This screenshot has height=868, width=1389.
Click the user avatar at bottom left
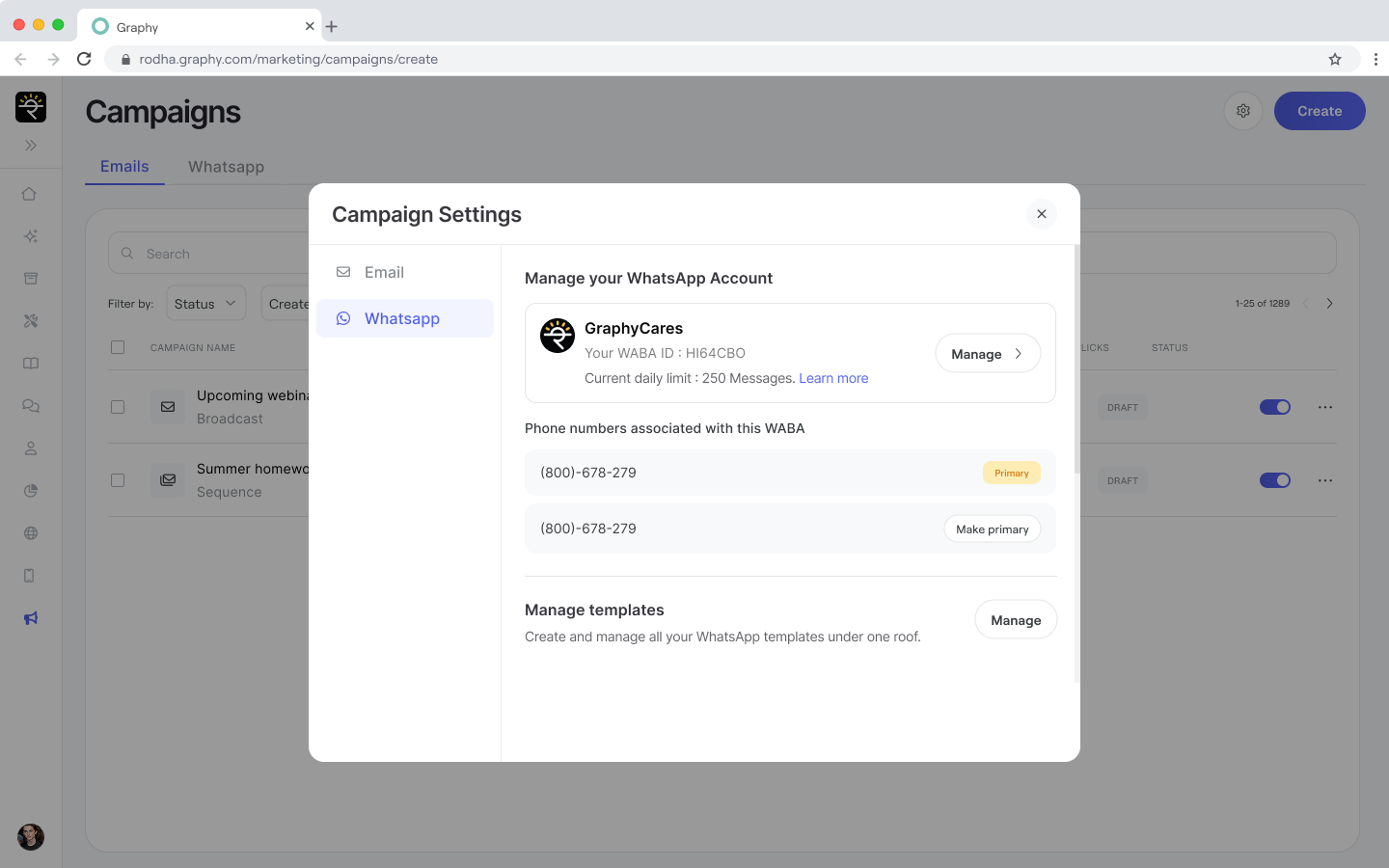(x=31, y=836)
